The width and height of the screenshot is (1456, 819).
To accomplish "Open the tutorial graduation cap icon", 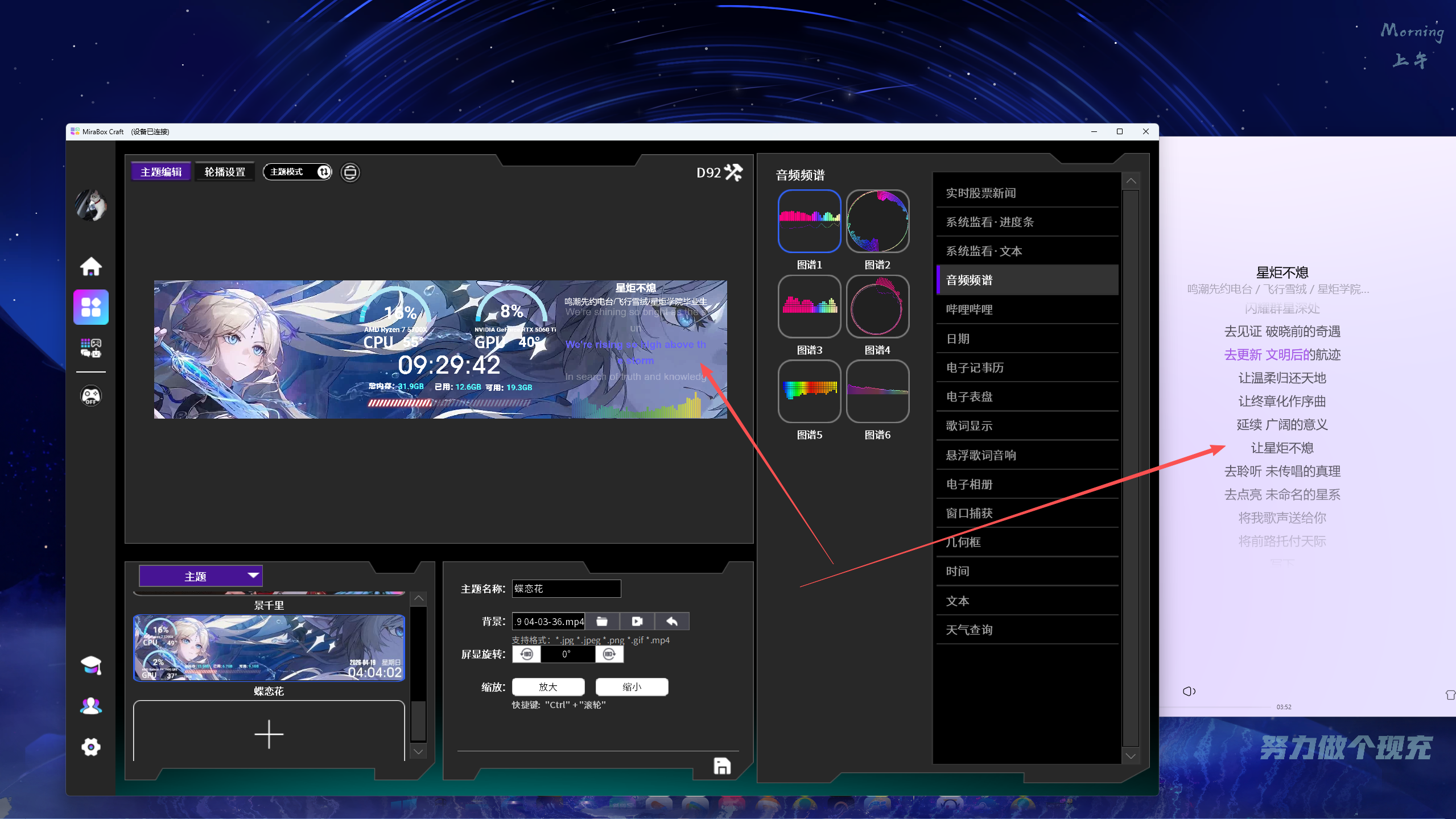I will [91, 665].
